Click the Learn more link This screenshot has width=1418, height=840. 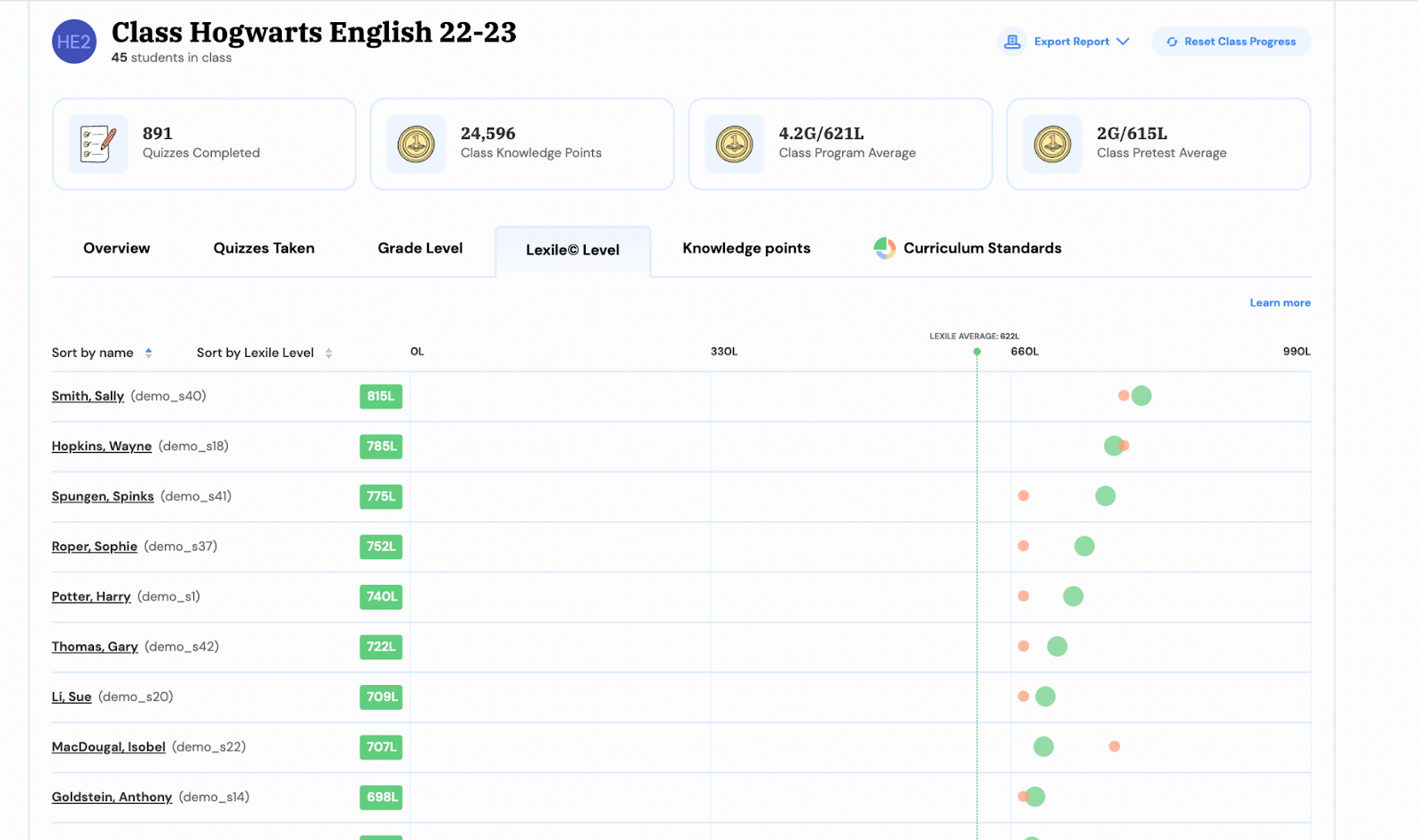pyautogui.click(x=1280, y=303)
